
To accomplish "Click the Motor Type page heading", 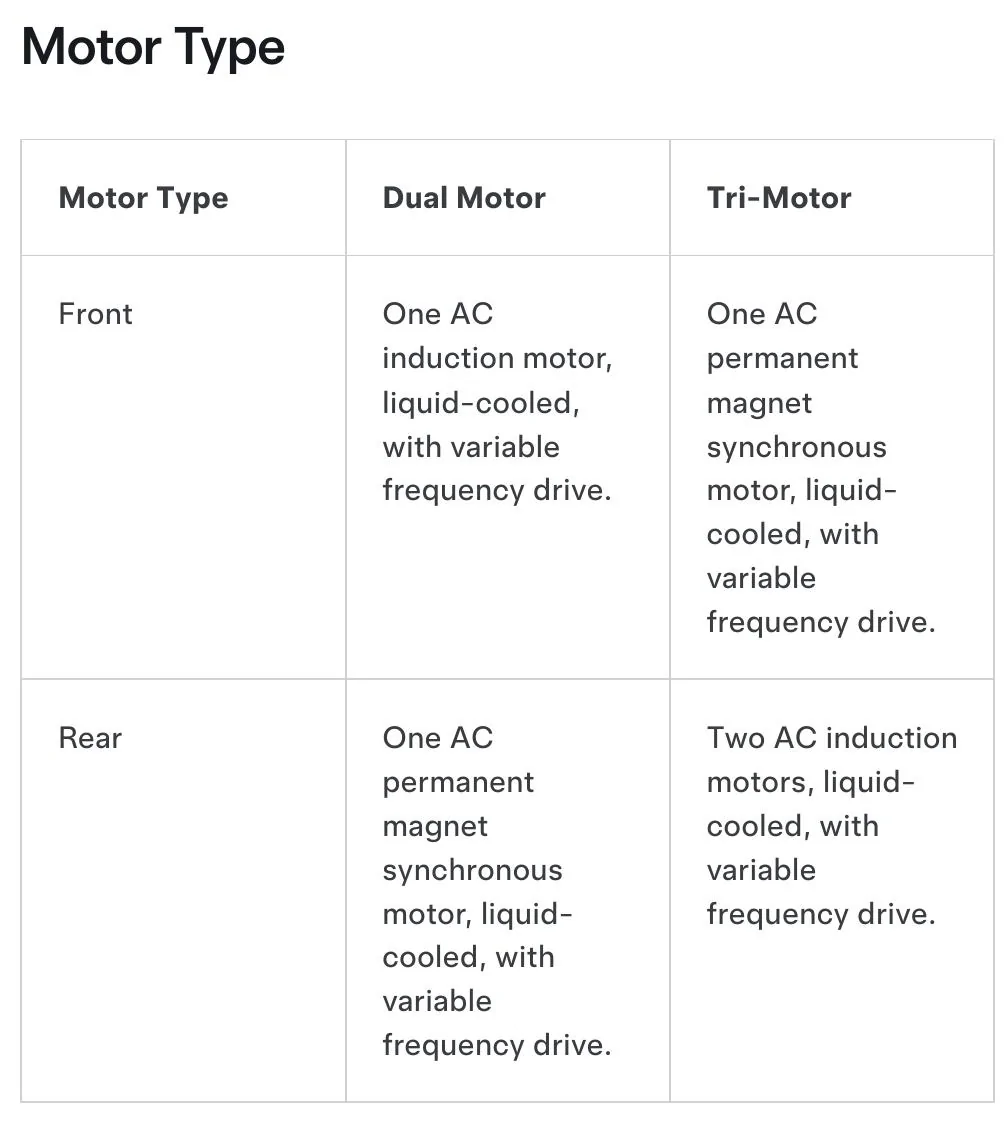I will click(x=153, y=48).
